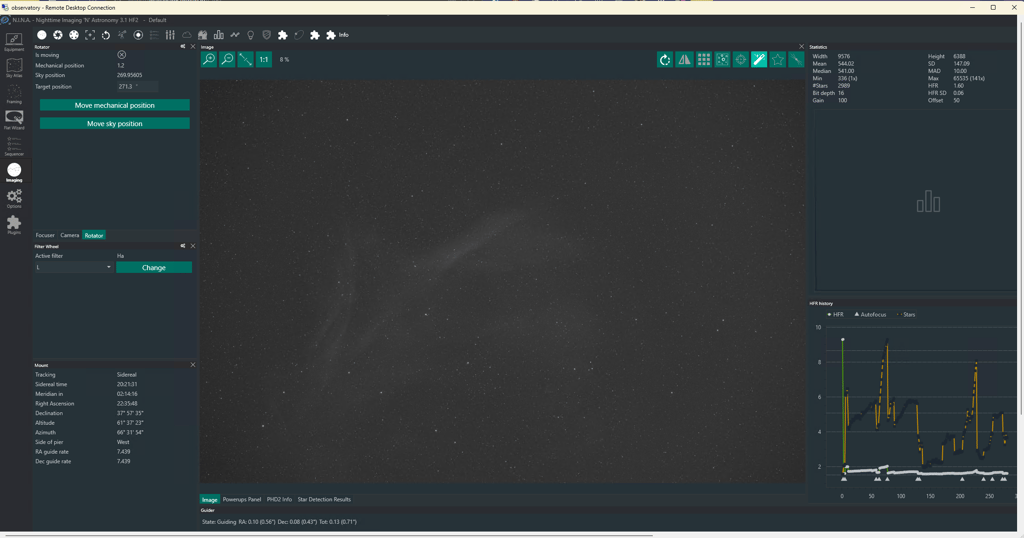This screenshot has height=538, width=1024.
Task: Open the Powerups Panel tab
Action: pos(242,499)
